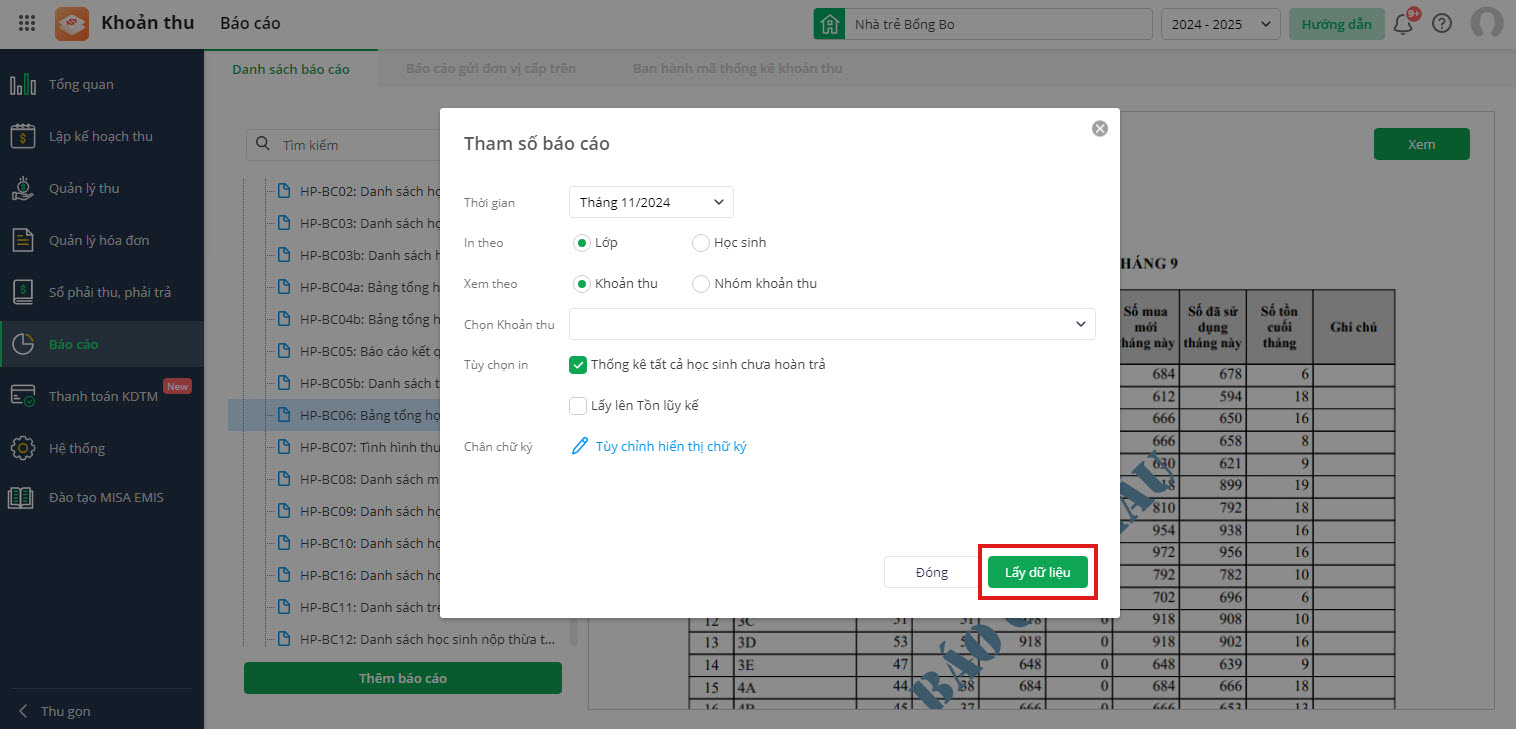Open the 2024 - 2025 school year dropdown
Screen dimensions: 1516x729
click(x=1220, y=24)
